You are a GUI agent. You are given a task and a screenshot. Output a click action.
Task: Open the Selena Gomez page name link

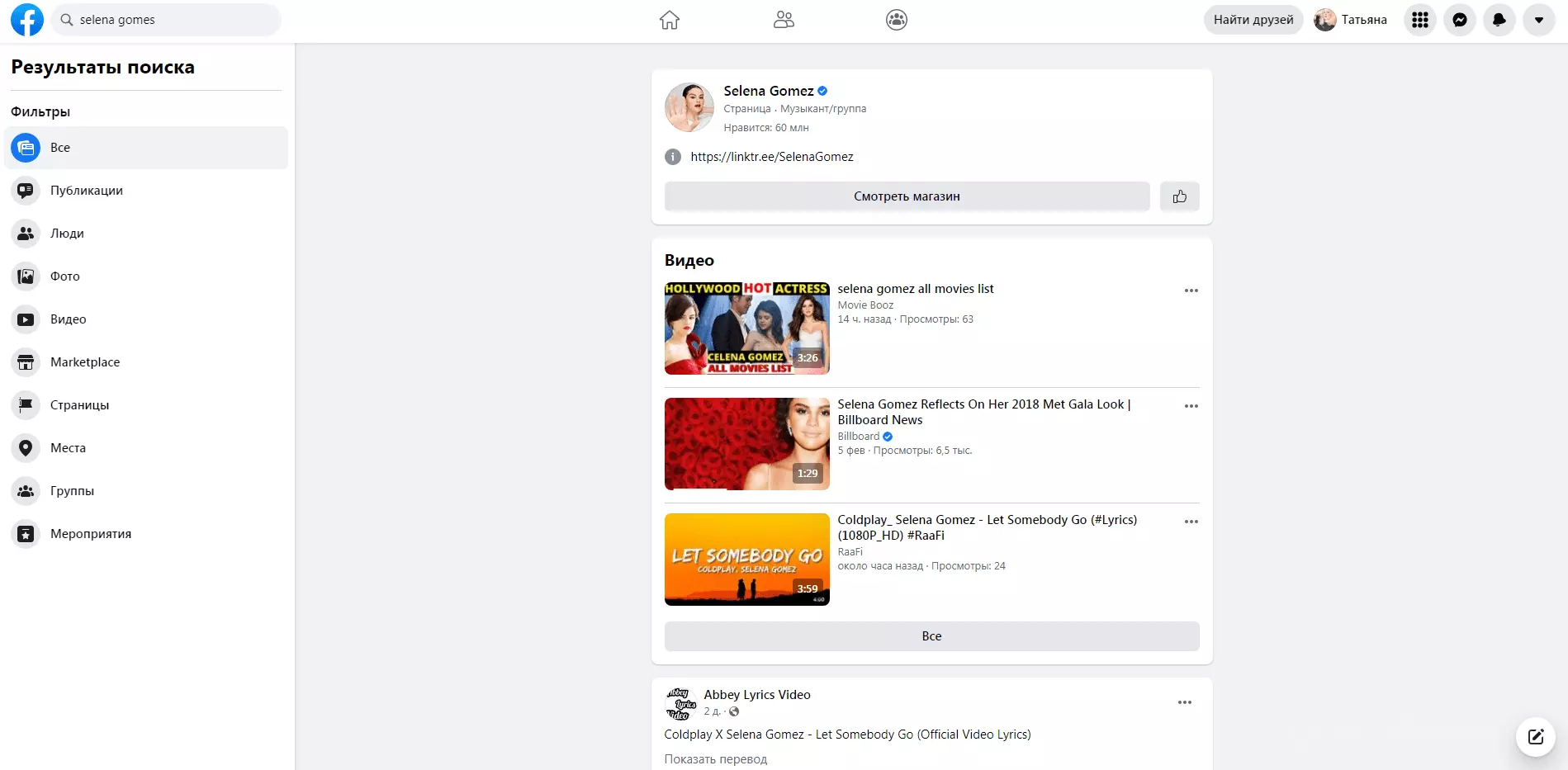coord(768,91)
